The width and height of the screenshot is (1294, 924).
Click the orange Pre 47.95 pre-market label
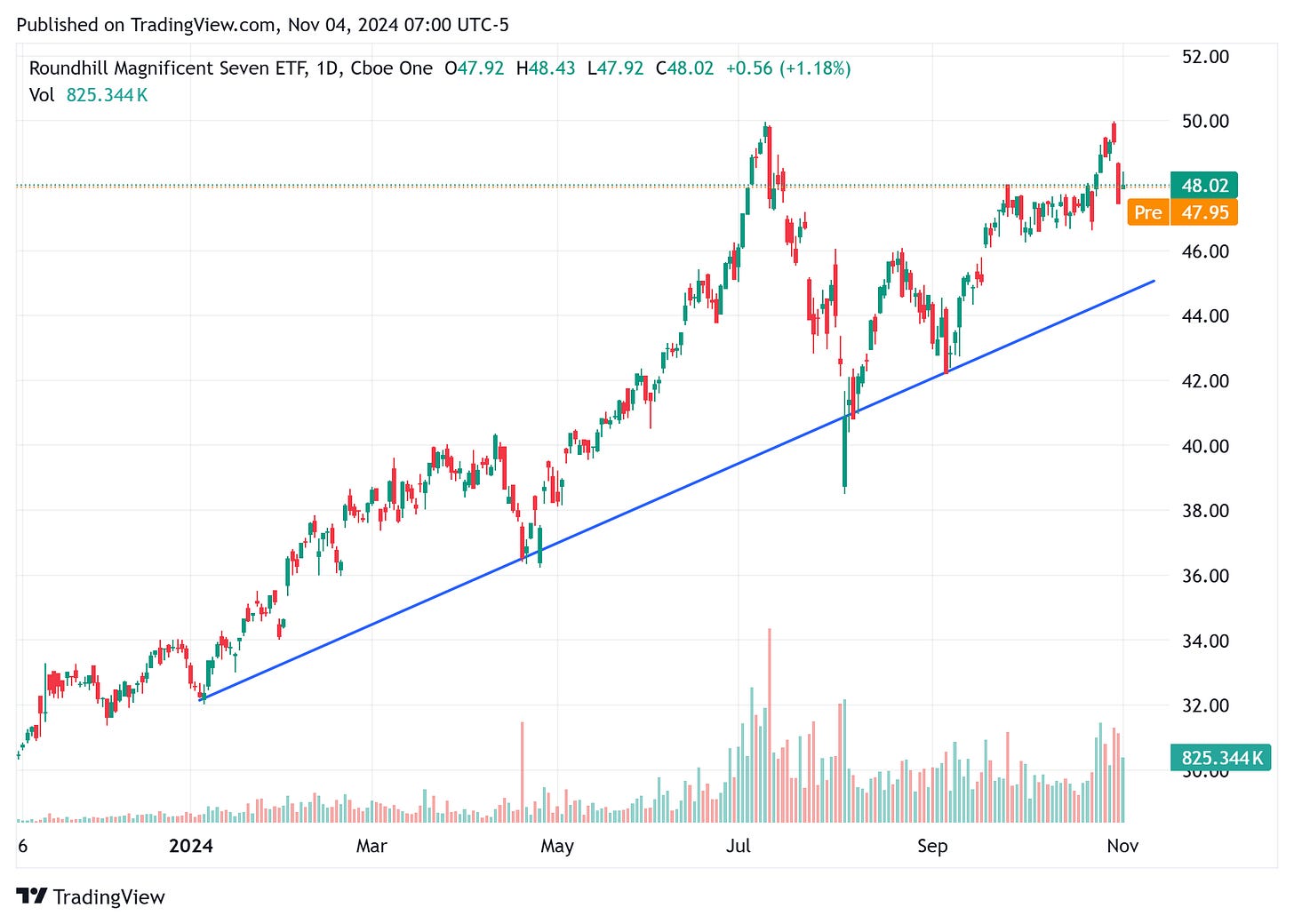click(1182, 212)
